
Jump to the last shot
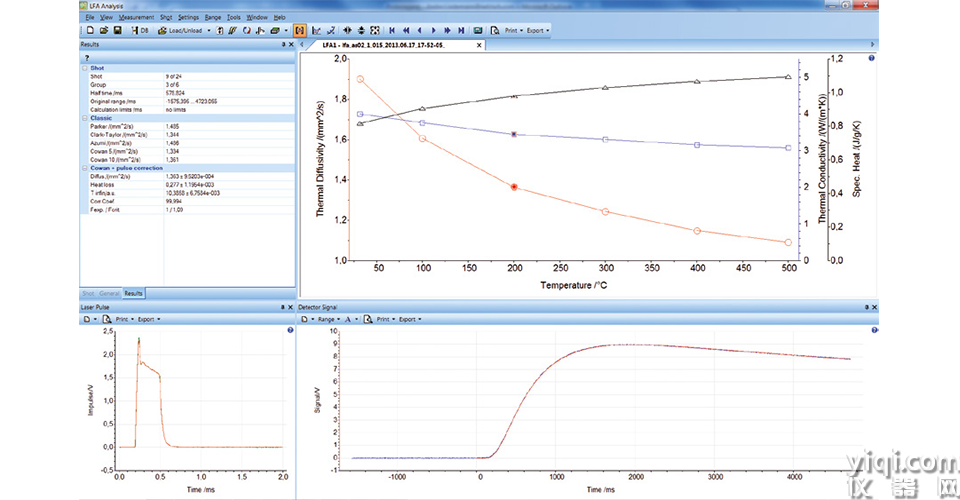click(x=461, y=30)
